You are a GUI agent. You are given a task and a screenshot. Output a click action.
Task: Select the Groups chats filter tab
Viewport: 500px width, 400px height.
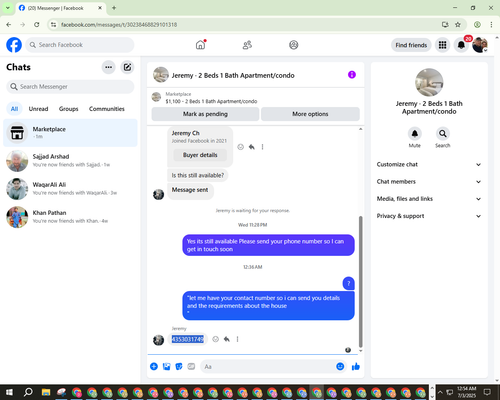pyautogui.click(x=69, y=109)
